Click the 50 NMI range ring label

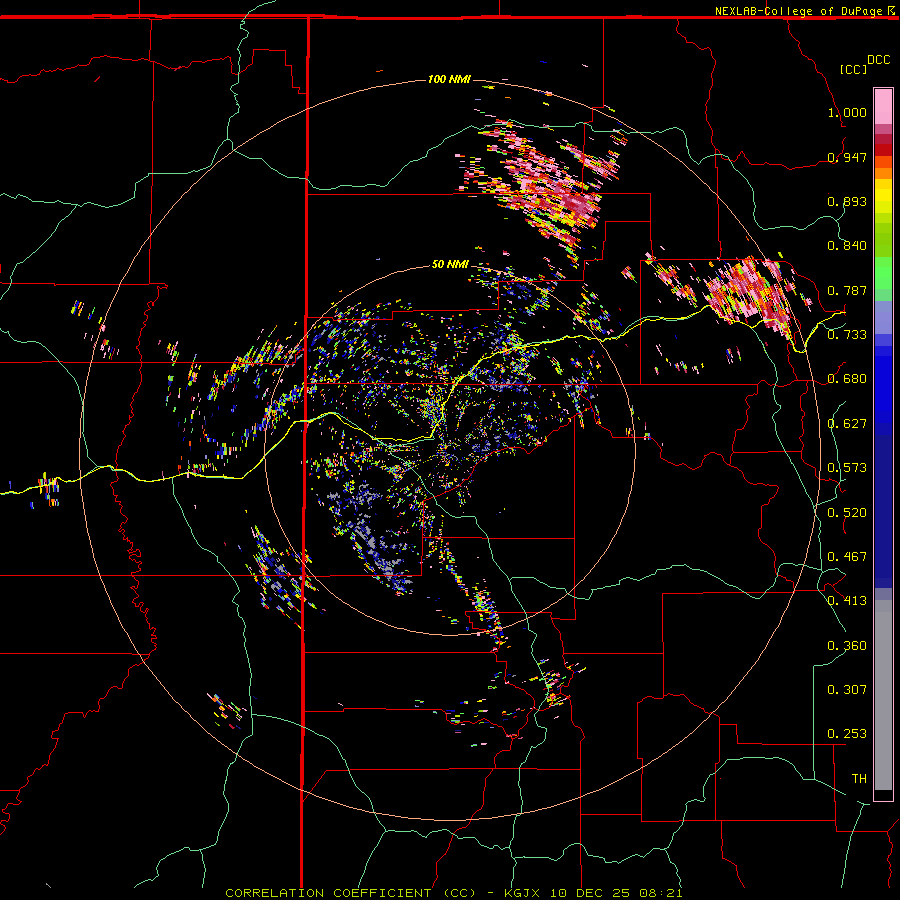[450, 265]
